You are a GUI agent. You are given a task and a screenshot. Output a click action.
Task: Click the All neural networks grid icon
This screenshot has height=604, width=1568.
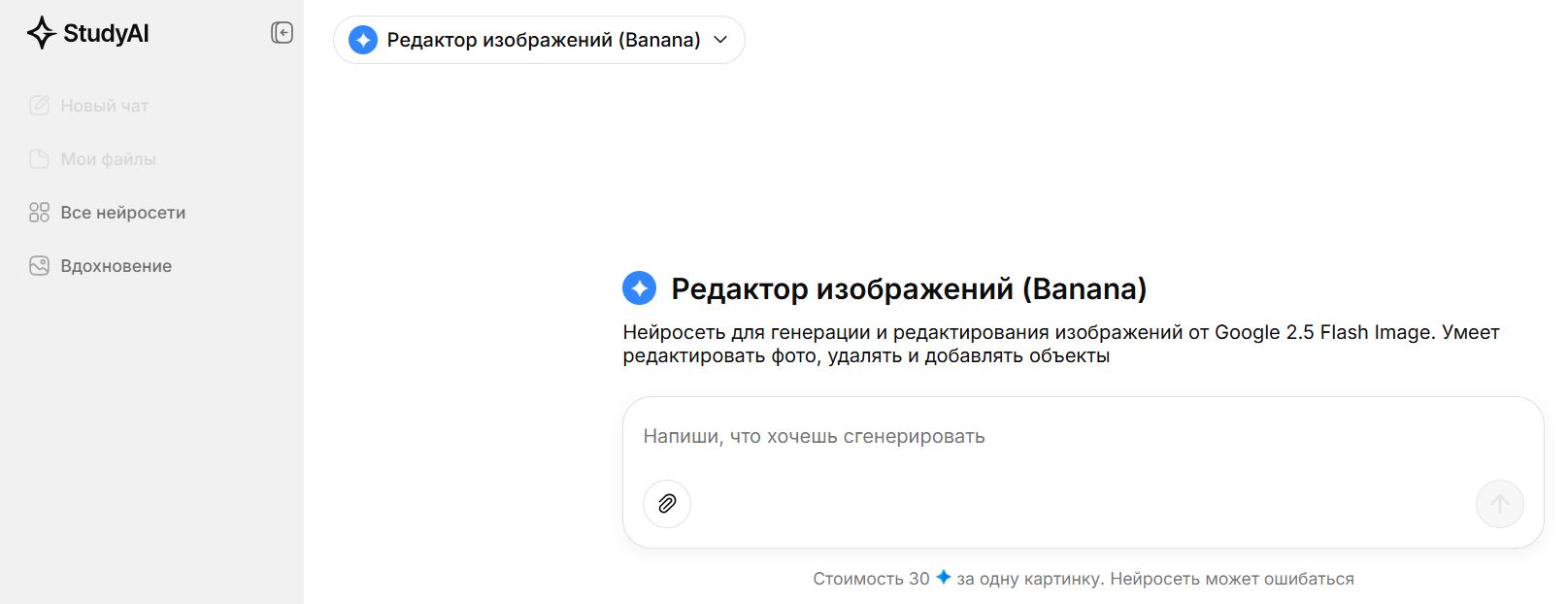coord(39,213)
